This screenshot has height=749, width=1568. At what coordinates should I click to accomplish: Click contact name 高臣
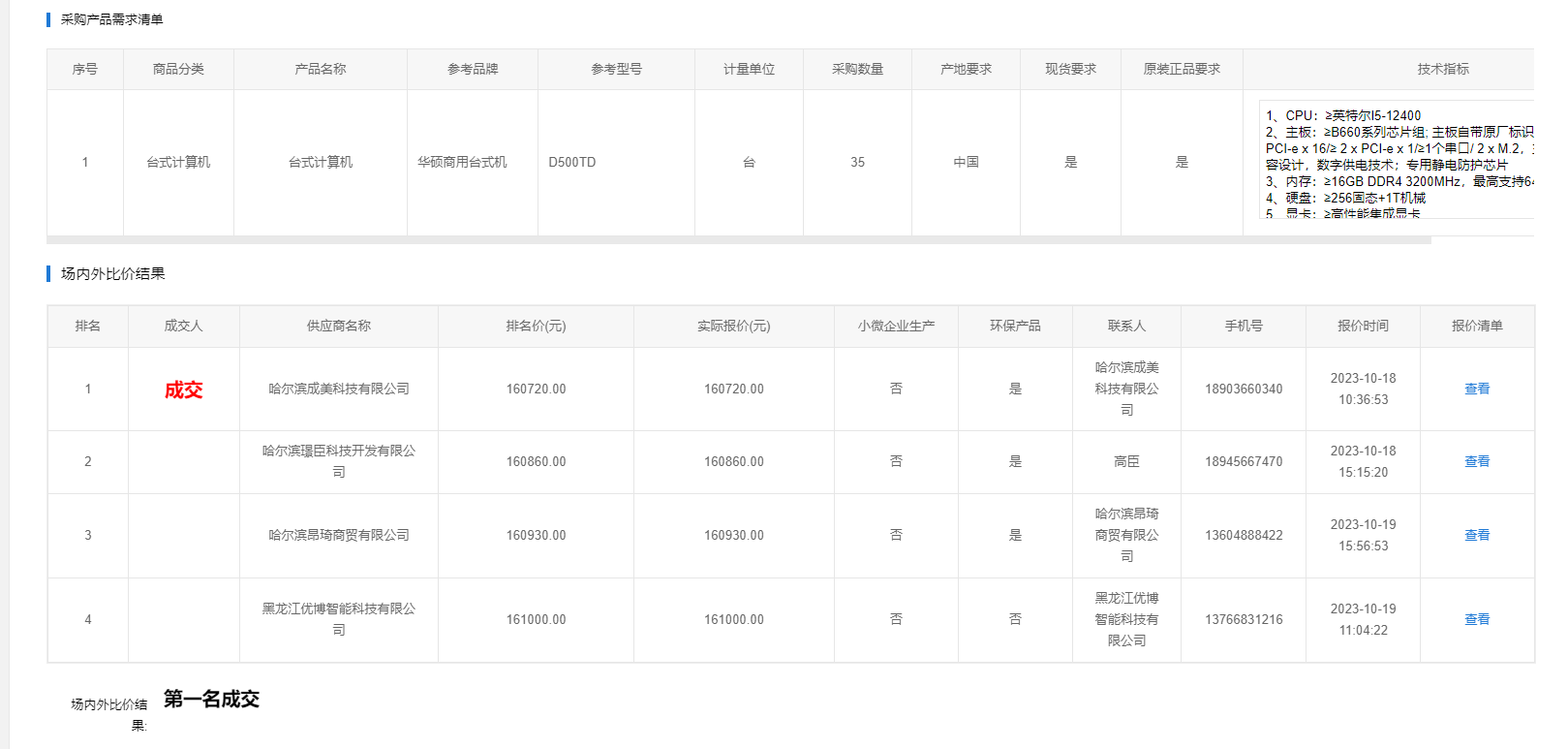coord(1125,461)
